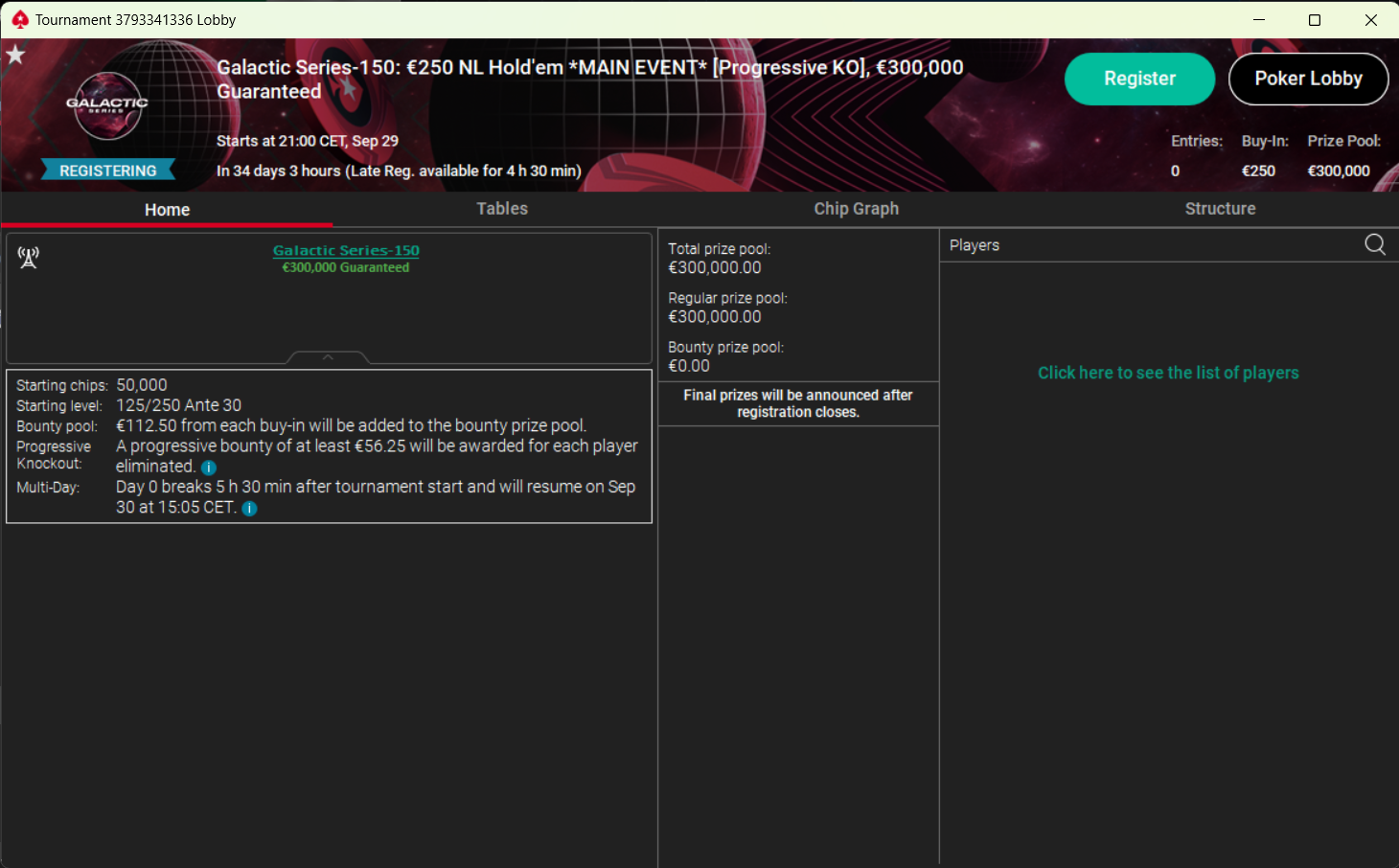The height and width of the screenshot is (868, 1399).
Task: Mark tournament as favorite with star icon
Action: (x=15, y=55)
